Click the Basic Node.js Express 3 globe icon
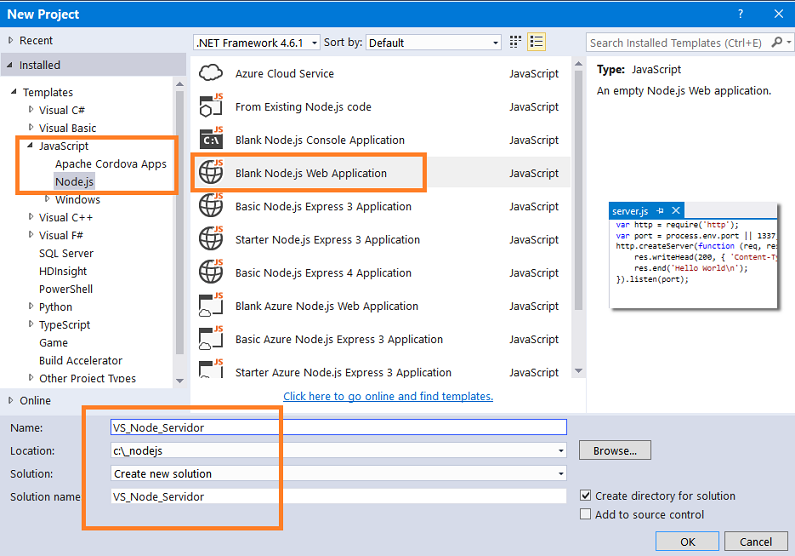The image size is (795, 556). point(211,206)
